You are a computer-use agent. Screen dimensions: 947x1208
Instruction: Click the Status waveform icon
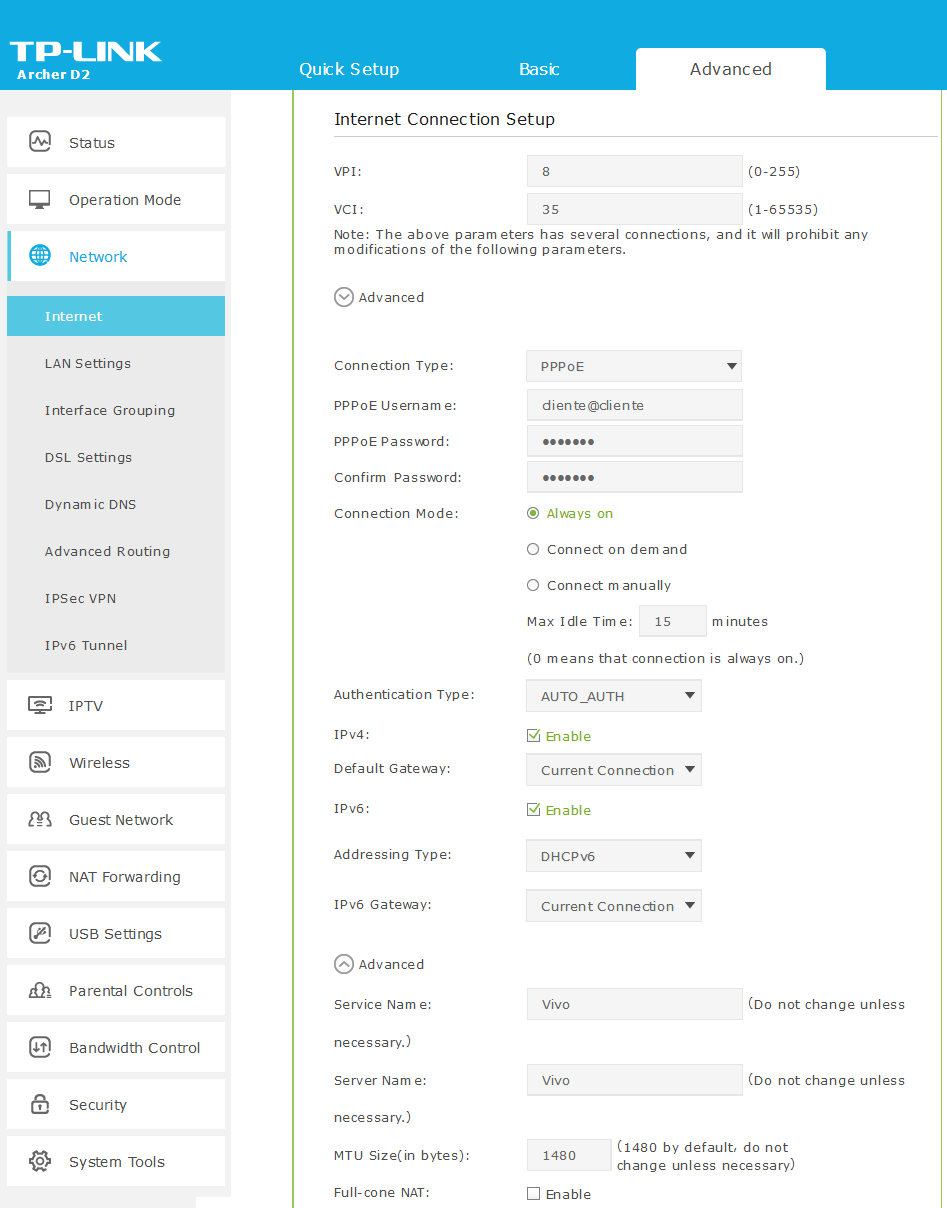[x=40, y=142]
